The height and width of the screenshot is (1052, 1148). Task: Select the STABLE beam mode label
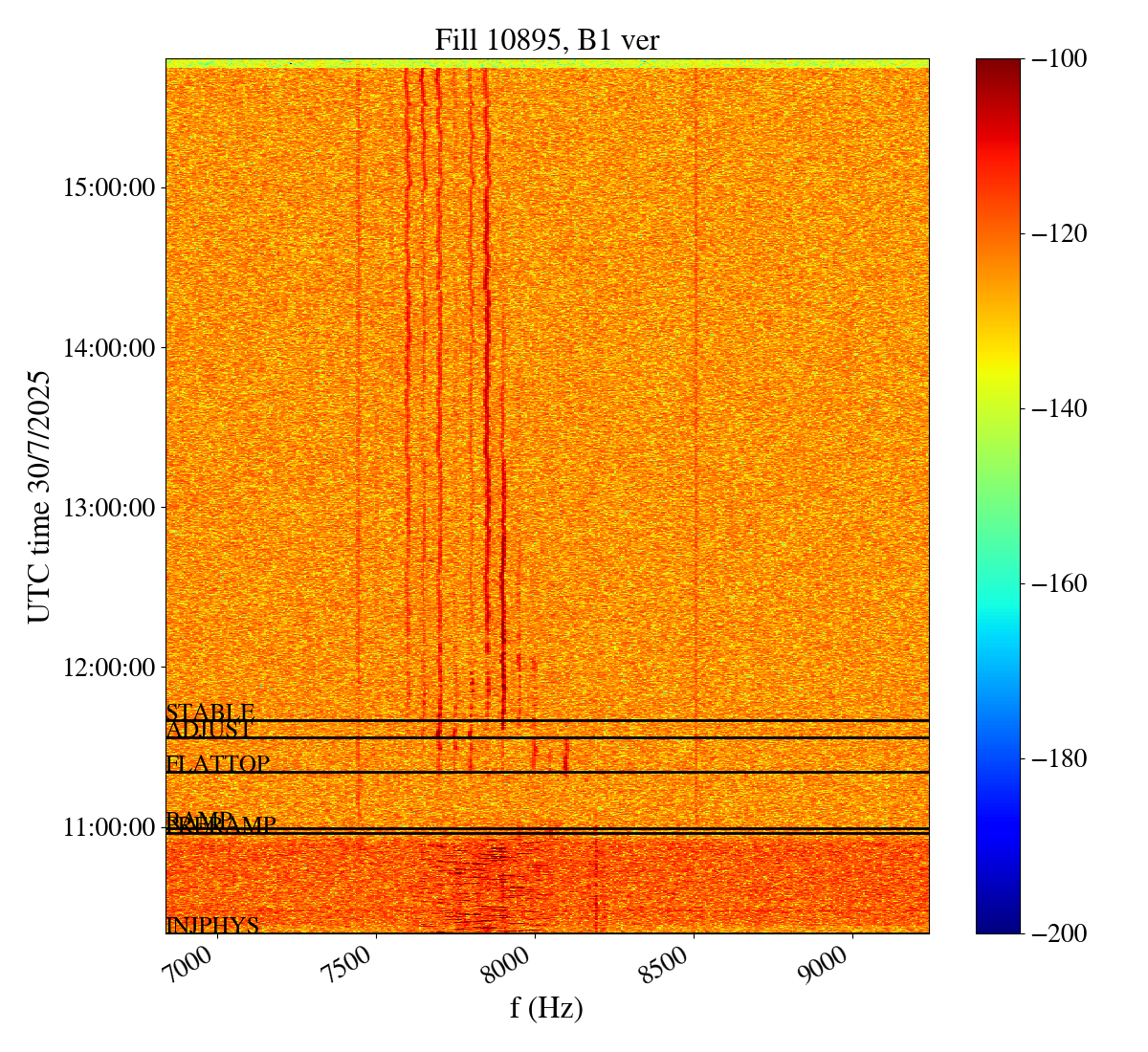click(x=210, y=712)
